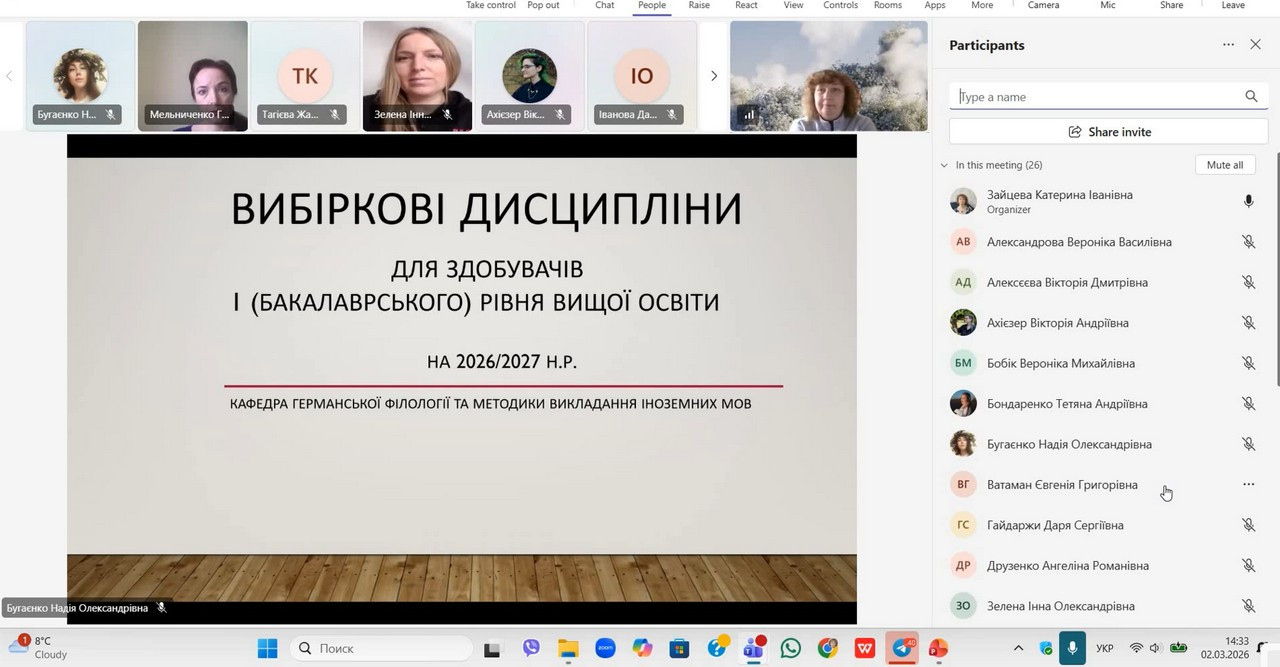Show next participant videos with right chevron
This screenshot has width=1280, height=667.
(x=714, y=76)
